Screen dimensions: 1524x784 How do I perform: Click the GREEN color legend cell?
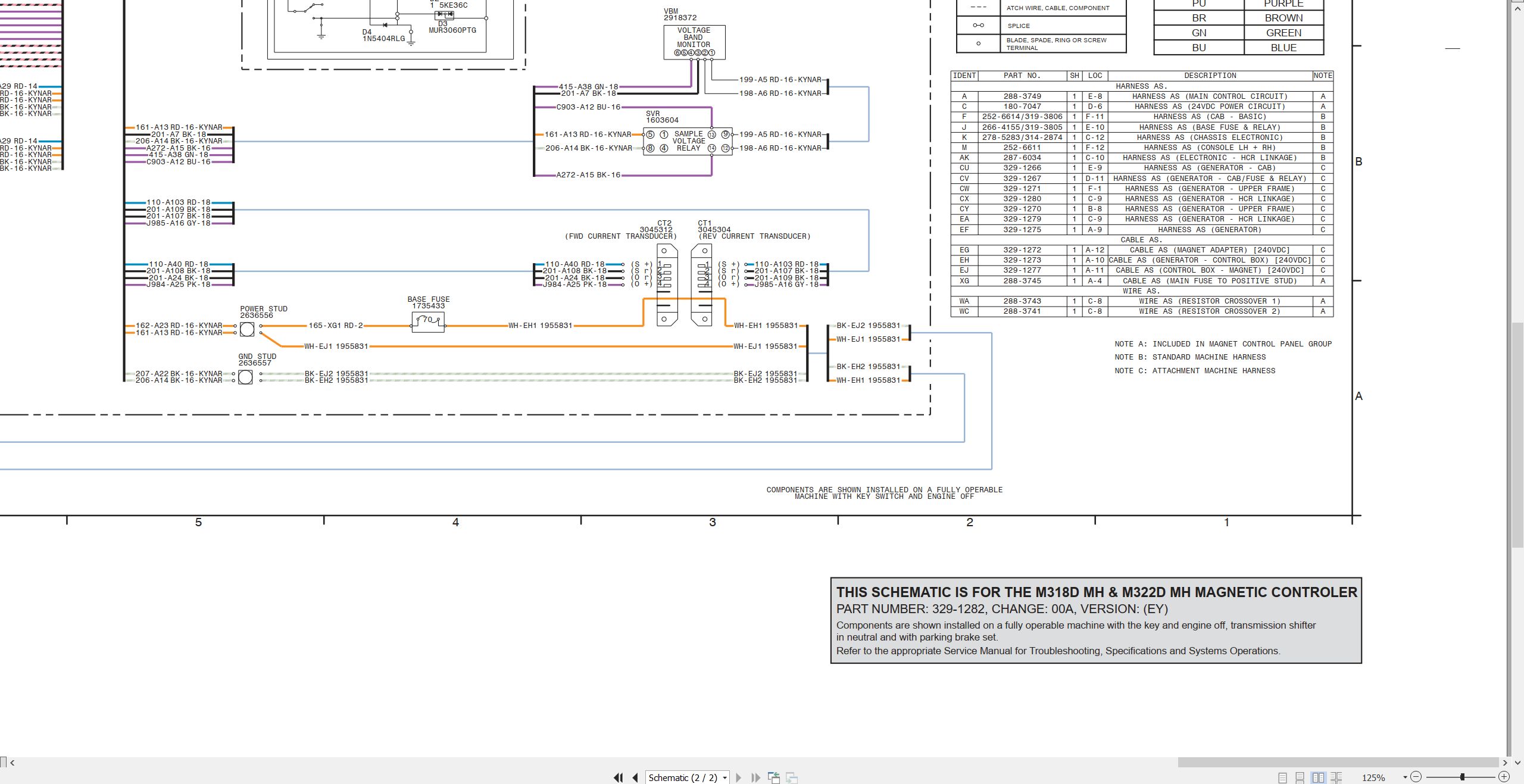[x=1283, y=33]
